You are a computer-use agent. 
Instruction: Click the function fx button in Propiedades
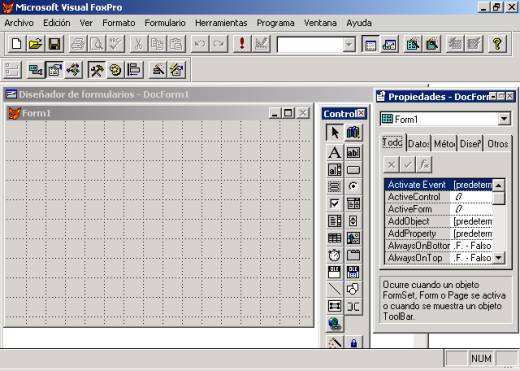tap(424, 164)
